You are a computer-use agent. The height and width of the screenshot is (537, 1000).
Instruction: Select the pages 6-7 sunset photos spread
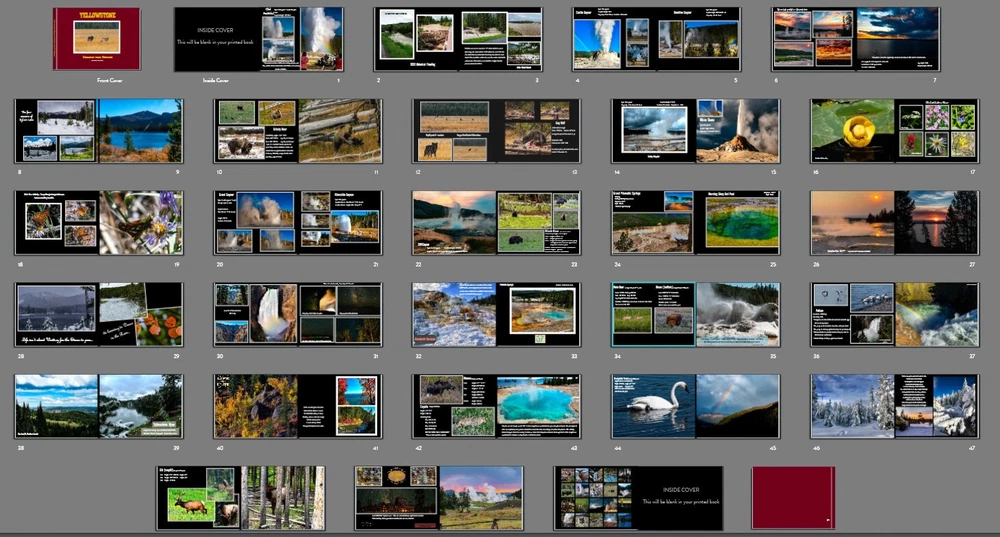[x=855, y=40]
